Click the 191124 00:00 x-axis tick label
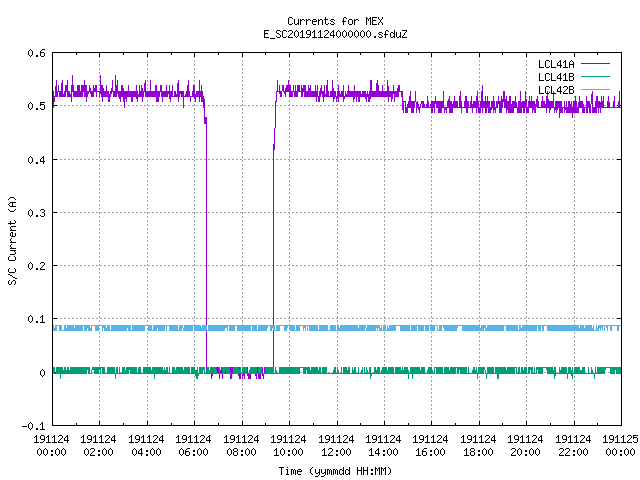The image size is (640, 480). click(x=51, y=445)
